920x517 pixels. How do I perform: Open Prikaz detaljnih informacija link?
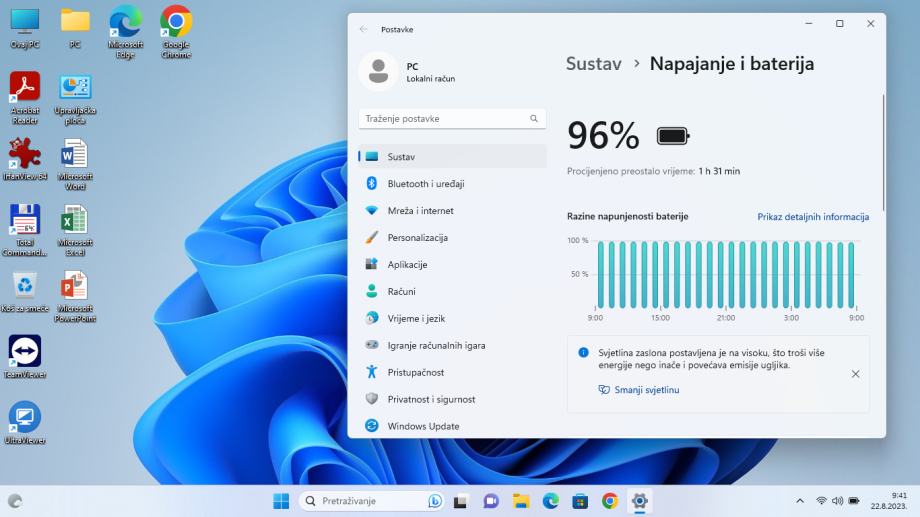coord(813,217)
